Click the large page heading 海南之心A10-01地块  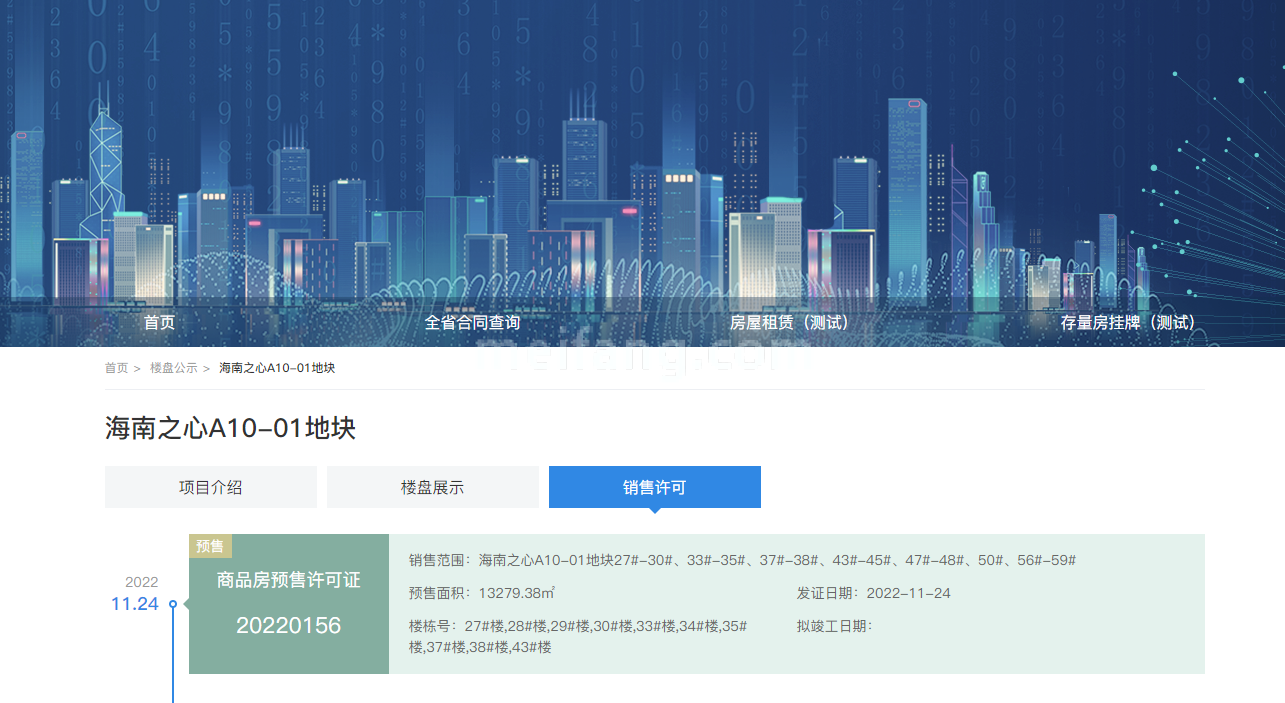click(x=230, y=428)
